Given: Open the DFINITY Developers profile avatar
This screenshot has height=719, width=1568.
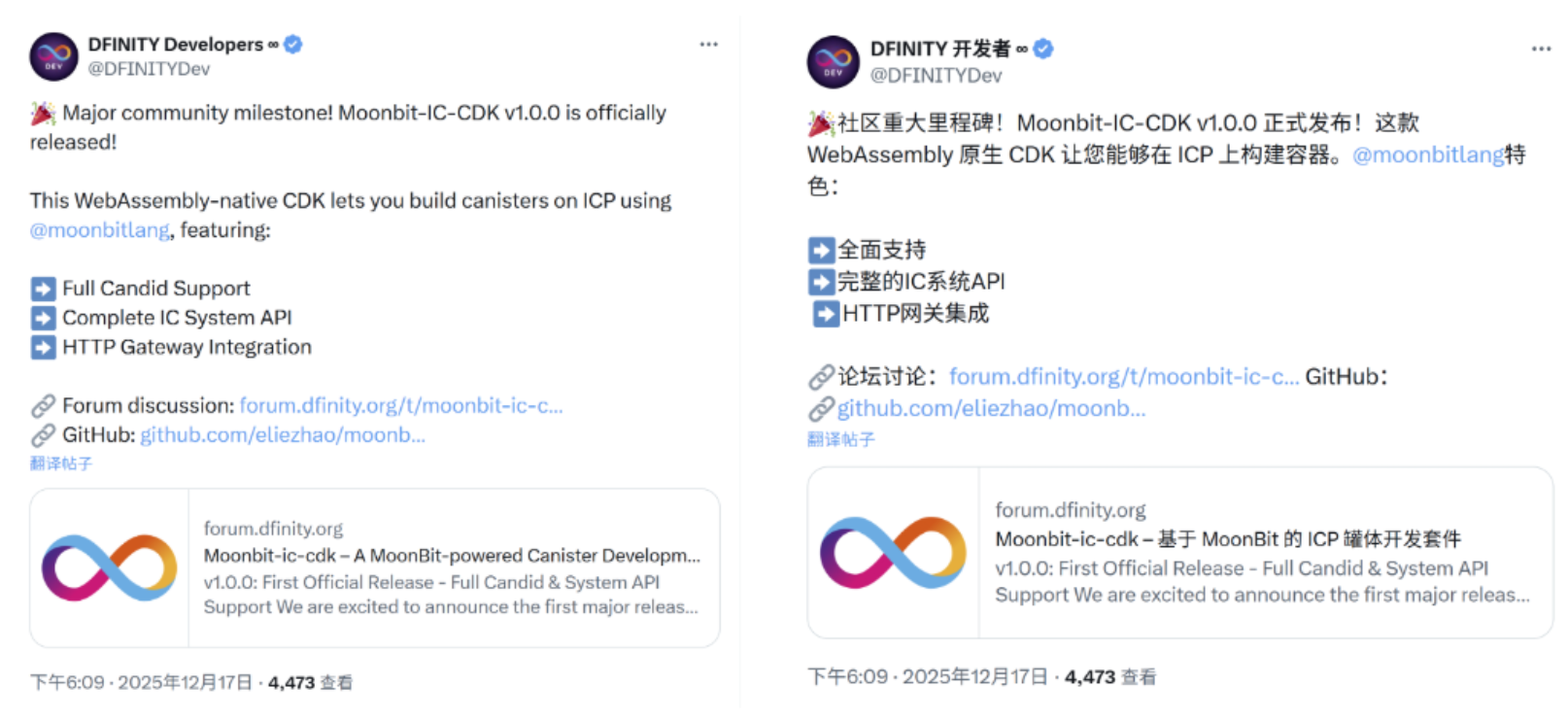Looking at the screenshot, I should 54,56.
